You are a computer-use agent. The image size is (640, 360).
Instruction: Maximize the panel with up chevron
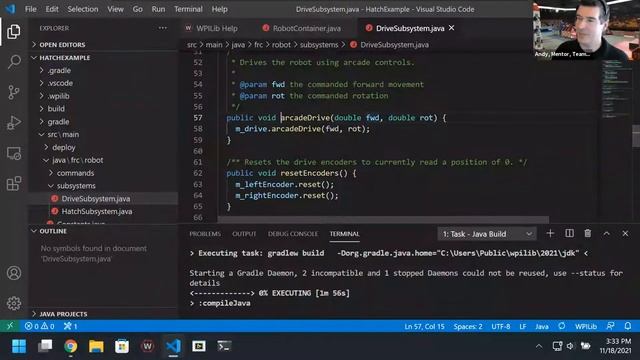click(x=607, y=233)
